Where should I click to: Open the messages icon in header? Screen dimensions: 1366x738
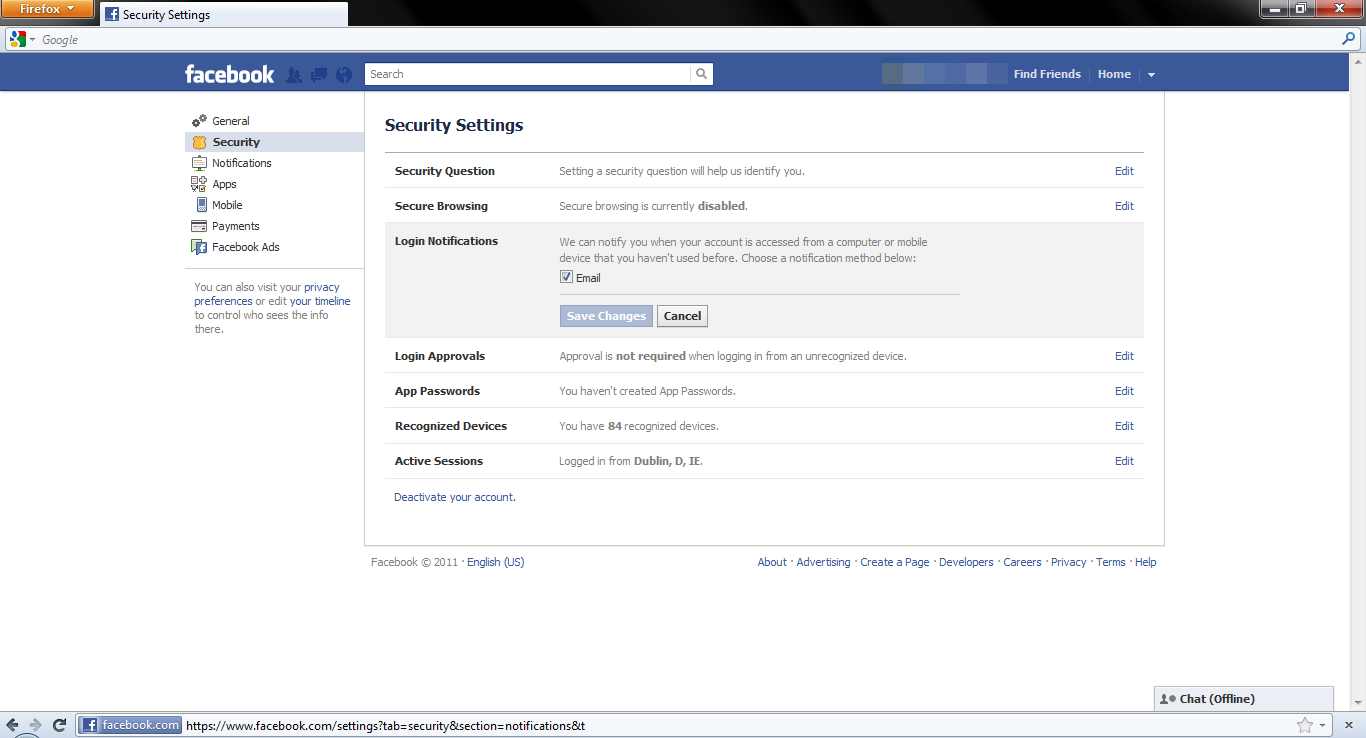click(x=319, y=75)
